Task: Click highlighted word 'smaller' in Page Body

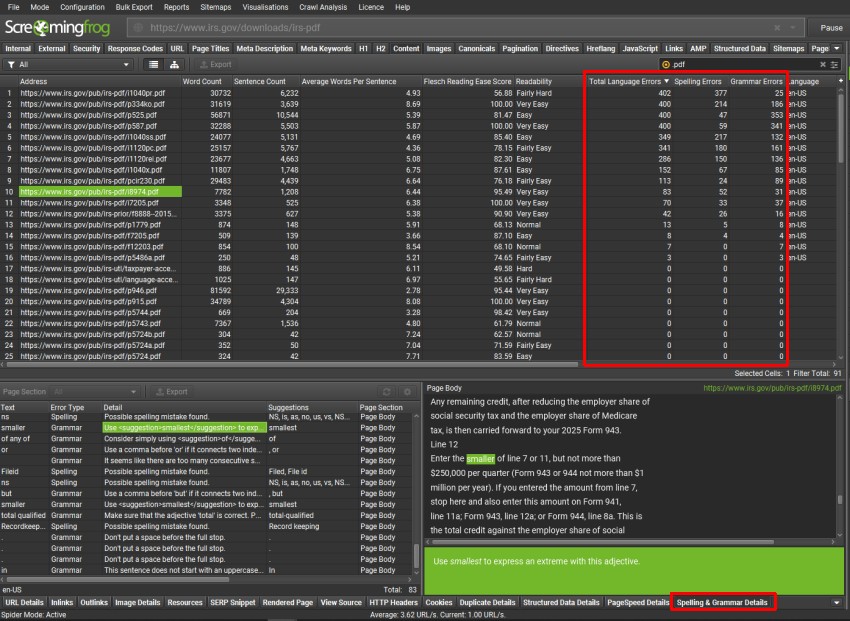Action: pos(480,458)
